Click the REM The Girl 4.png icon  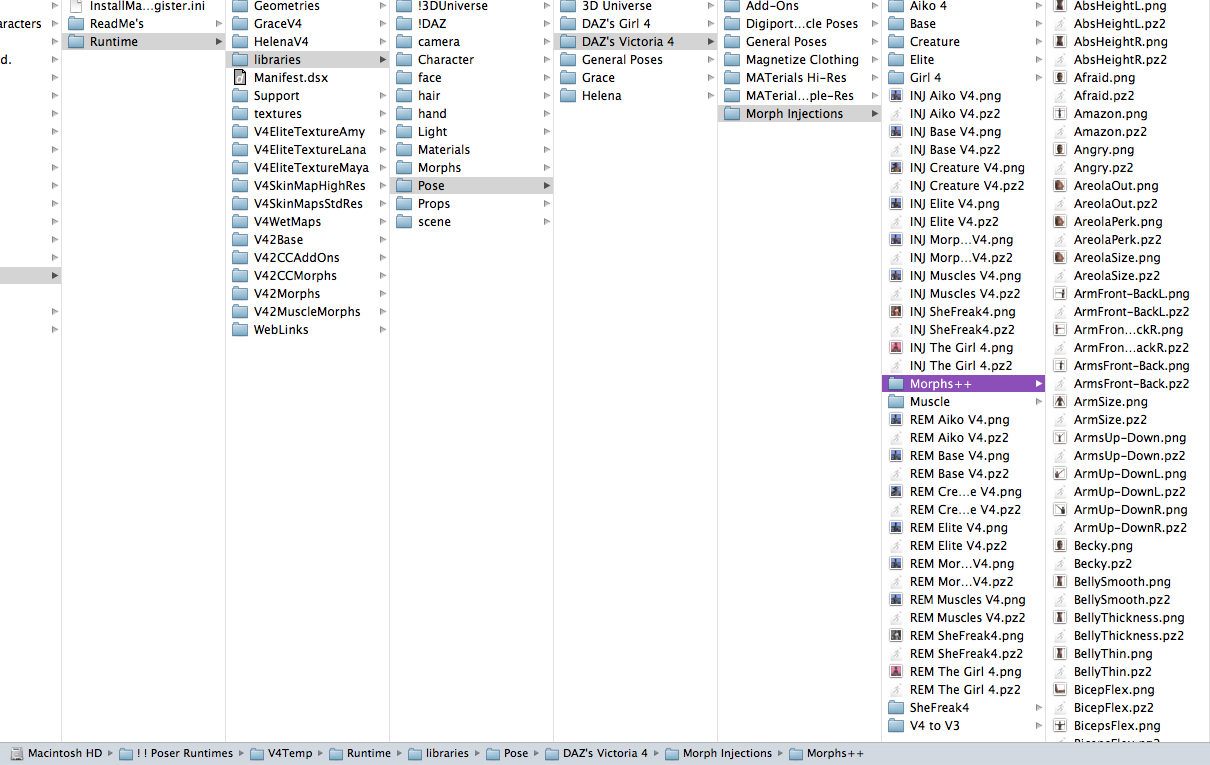click(x=897, y=672)
